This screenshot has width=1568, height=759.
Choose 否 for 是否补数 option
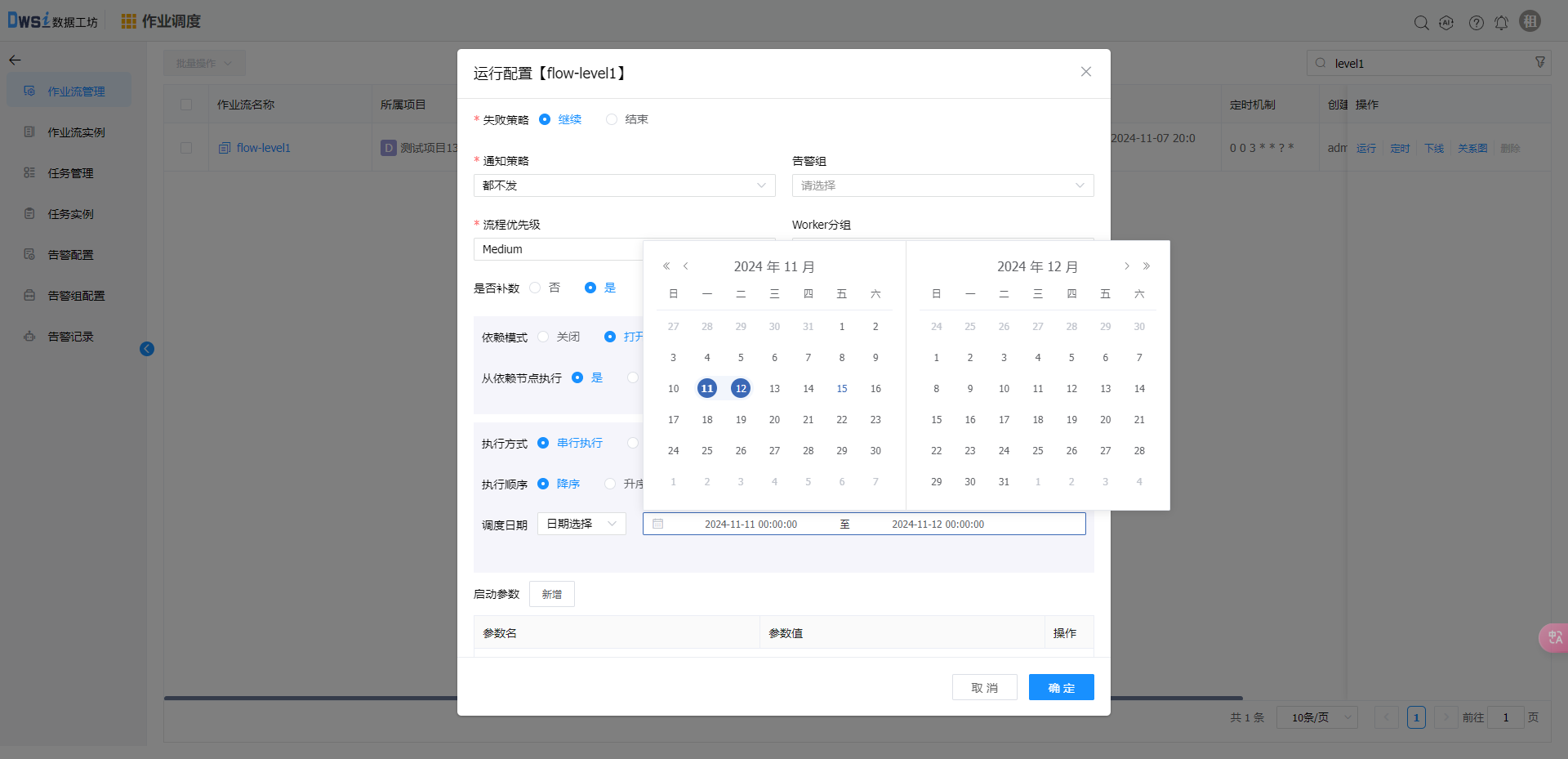coord(536,288)
